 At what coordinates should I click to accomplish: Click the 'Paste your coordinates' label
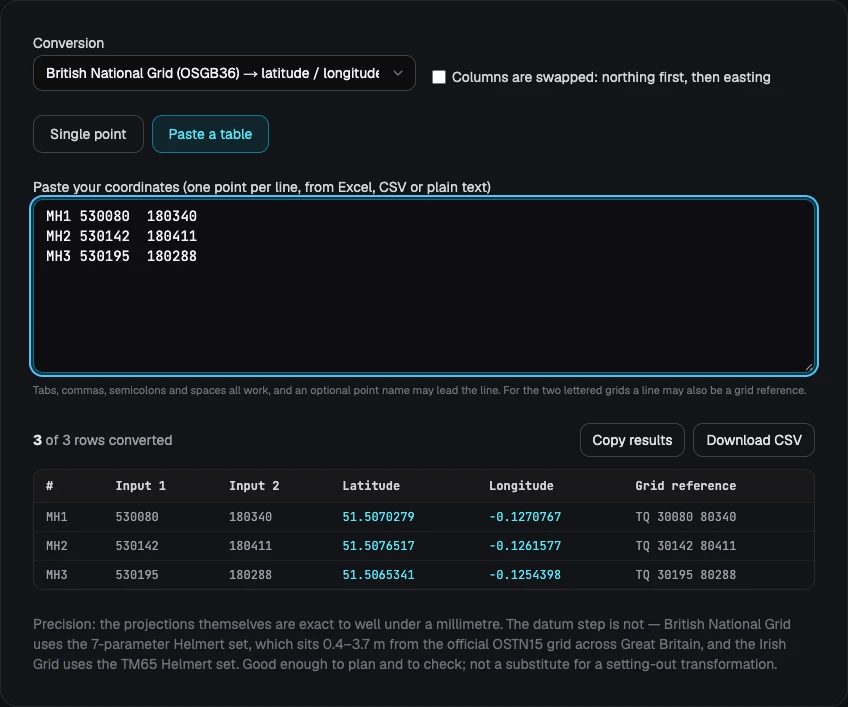(x=262, y=187)
